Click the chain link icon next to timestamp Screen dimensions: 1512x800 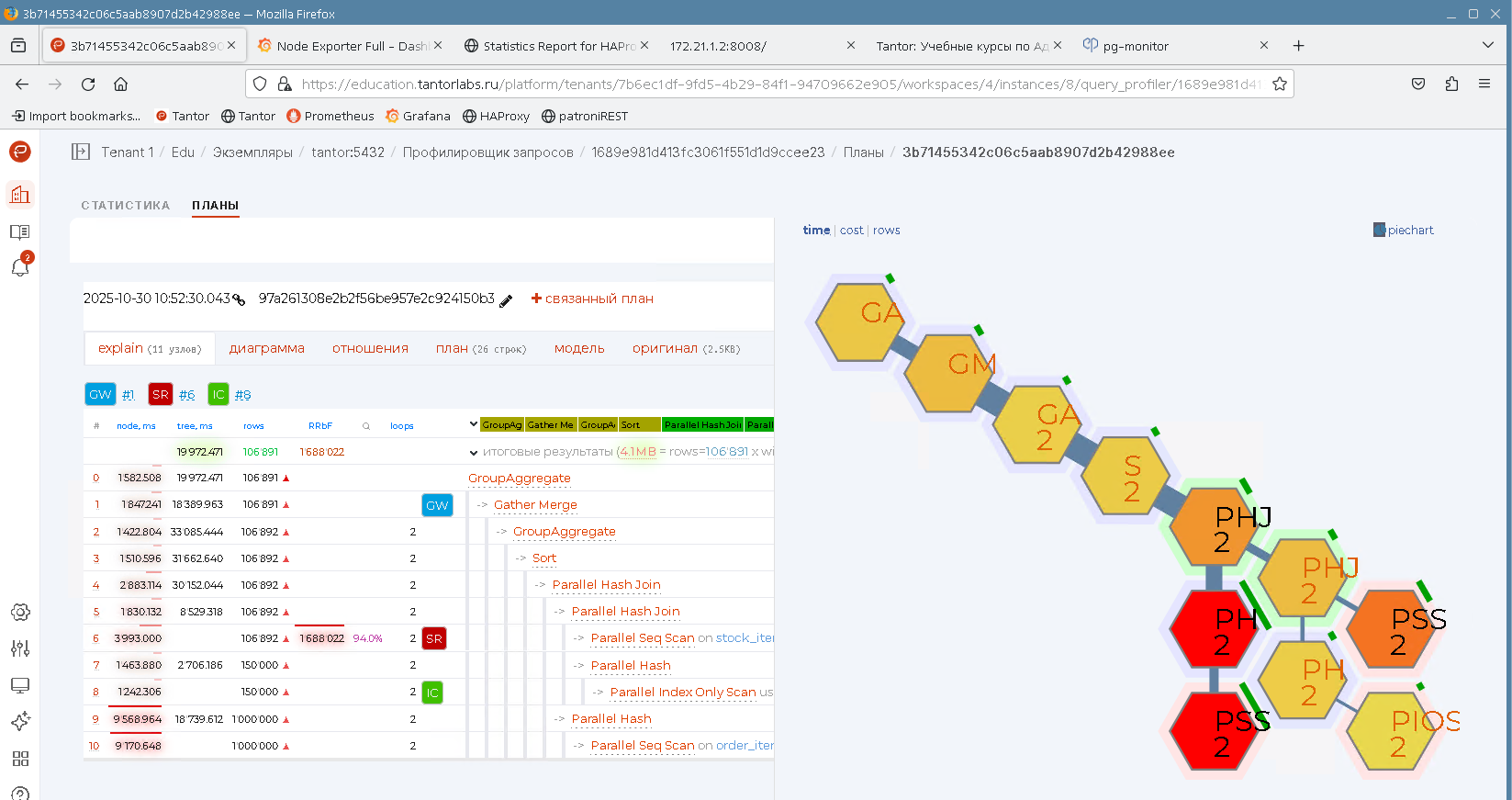point(239,299)
